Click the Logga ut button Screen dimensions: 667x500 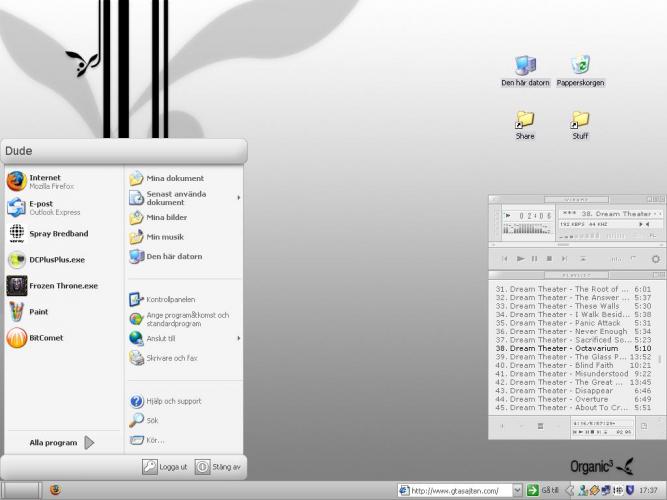point(164,466)
